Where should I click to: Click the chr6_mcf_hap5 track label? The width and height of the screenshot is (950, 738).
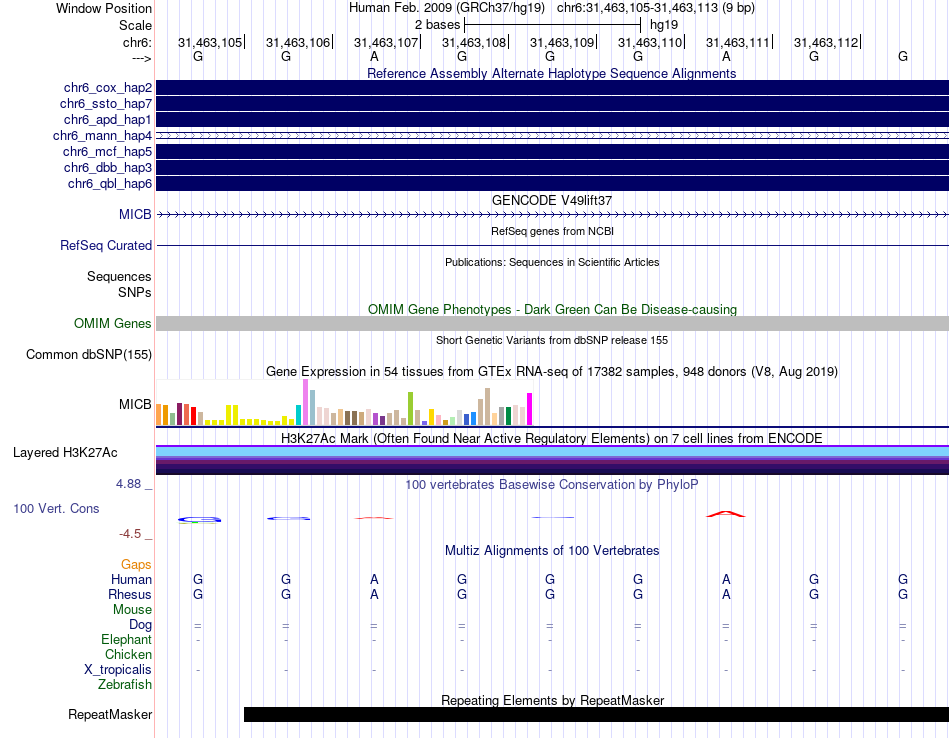107,151
